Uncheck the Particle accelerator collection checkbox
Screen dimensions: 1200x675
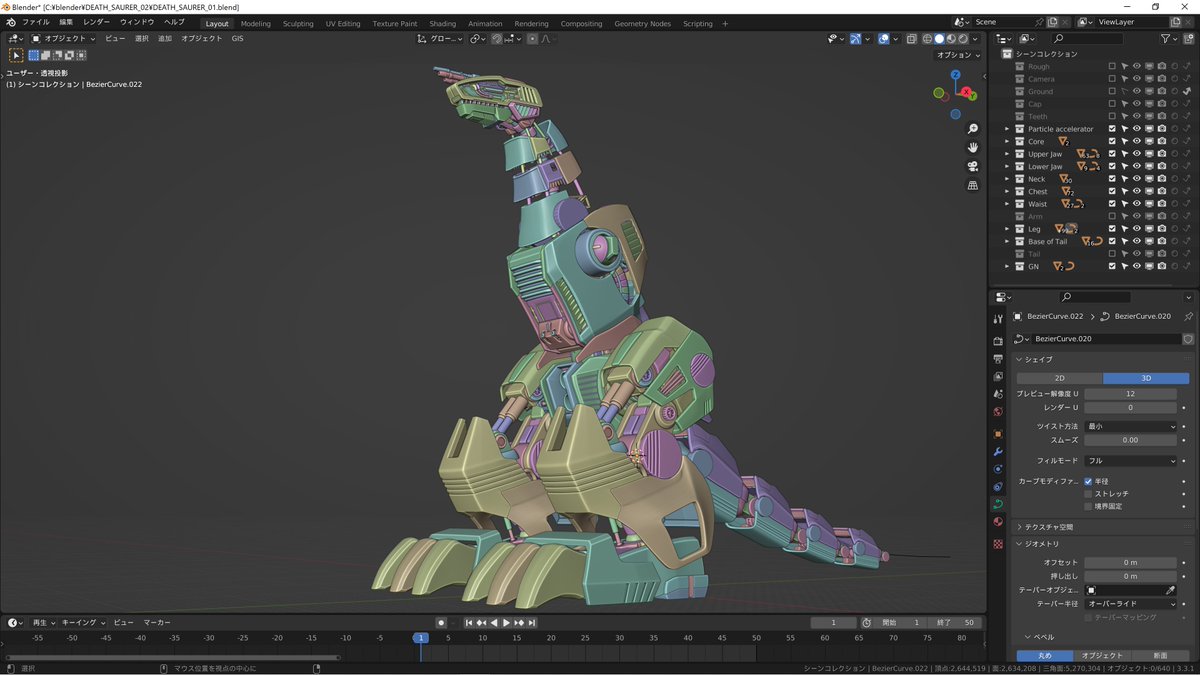(x=1112, y=129)
